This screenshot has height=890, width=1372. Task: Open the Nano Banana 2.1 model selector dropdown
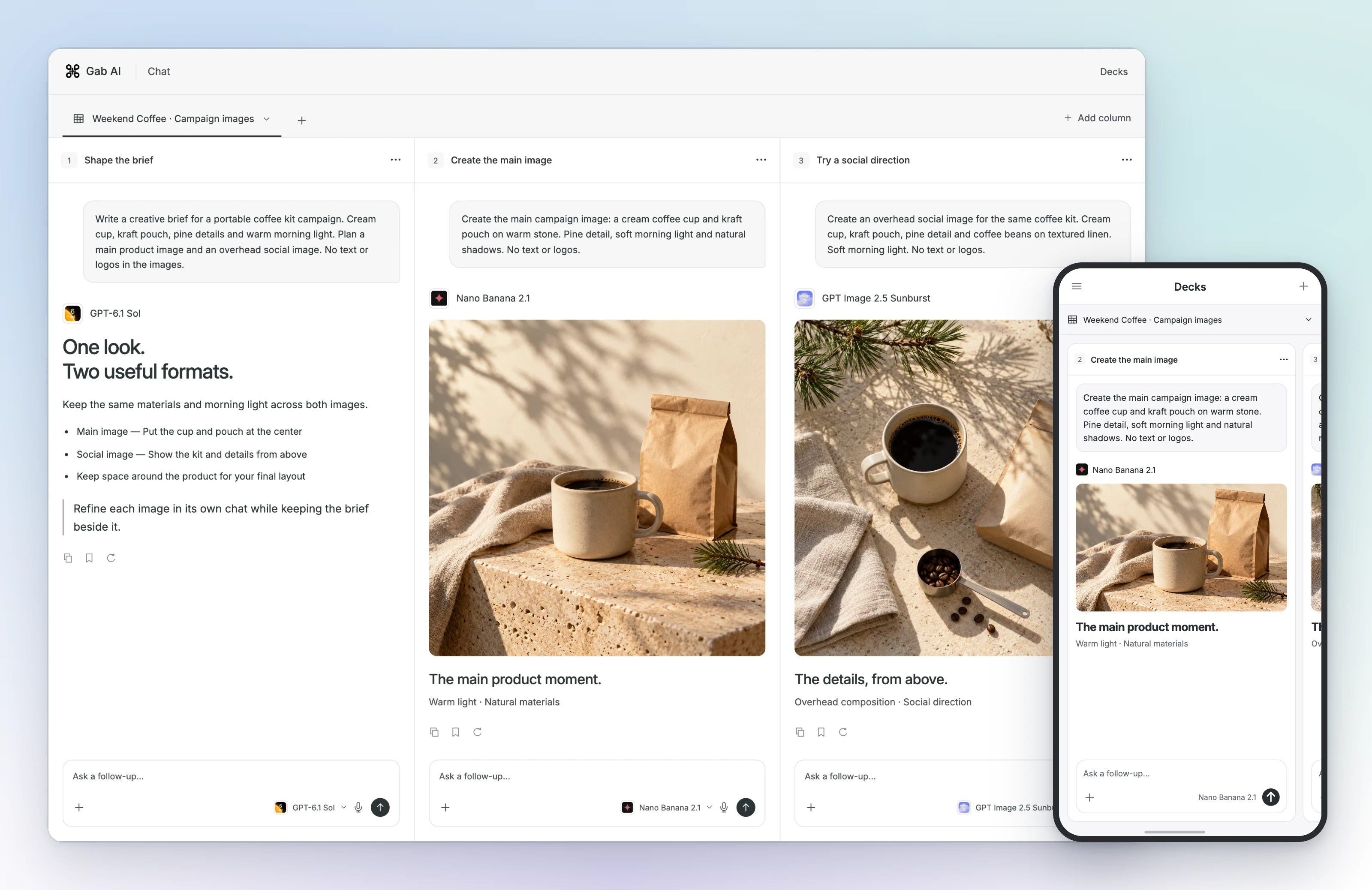click(x=667, y=807)
